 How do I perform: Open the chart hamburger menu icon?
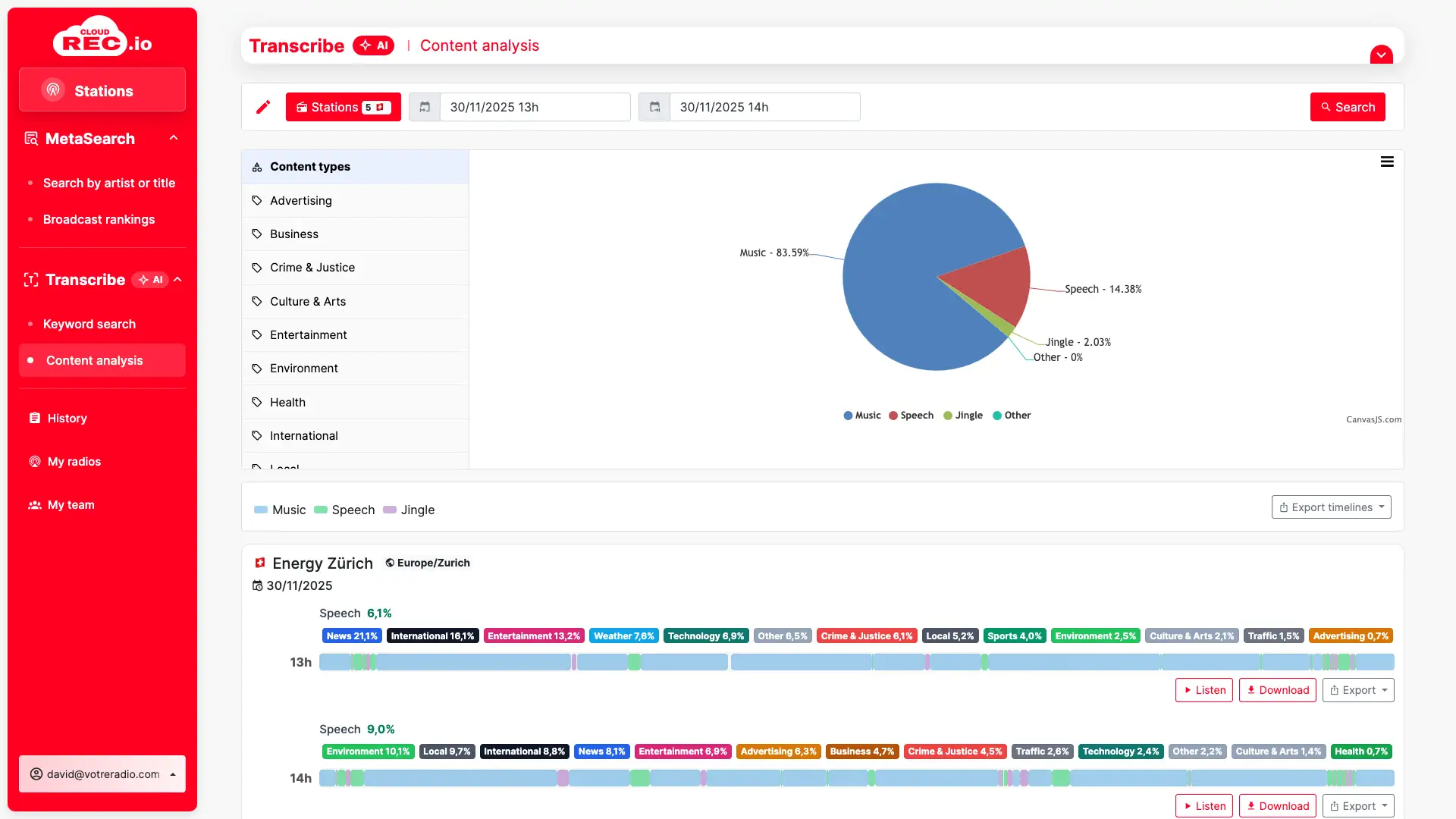[1387, 162]
